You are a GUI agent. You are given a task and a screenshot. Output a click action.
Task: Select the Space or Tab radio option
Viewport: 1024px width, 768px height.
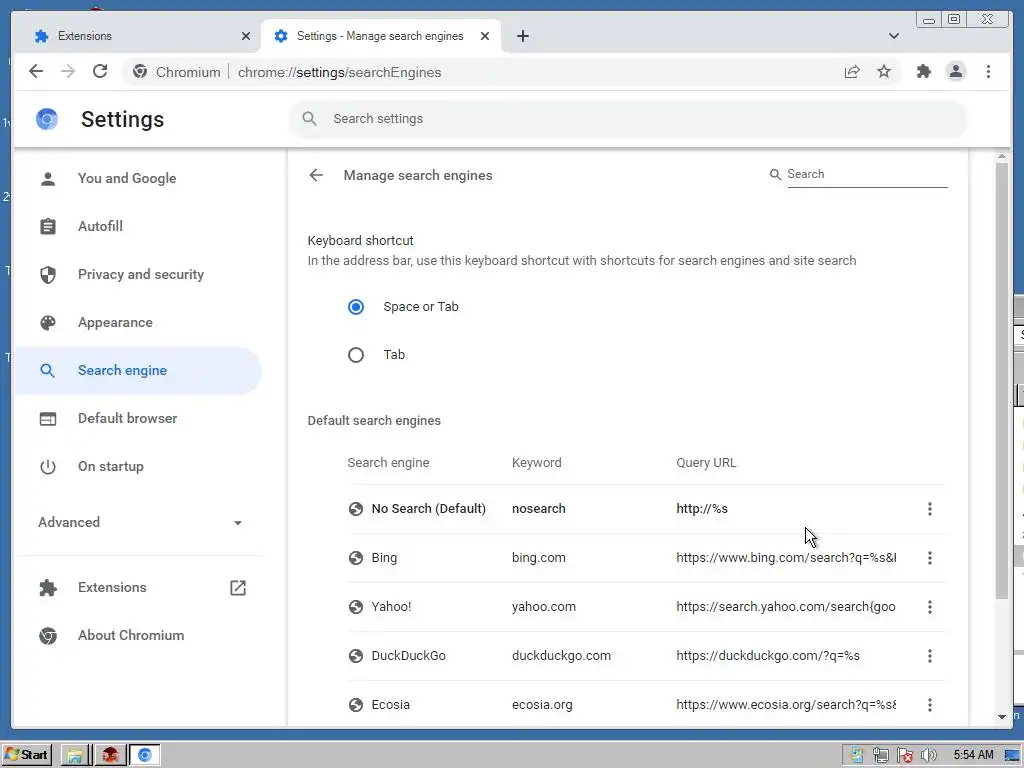pyautogui.click(x=356, y=307)
